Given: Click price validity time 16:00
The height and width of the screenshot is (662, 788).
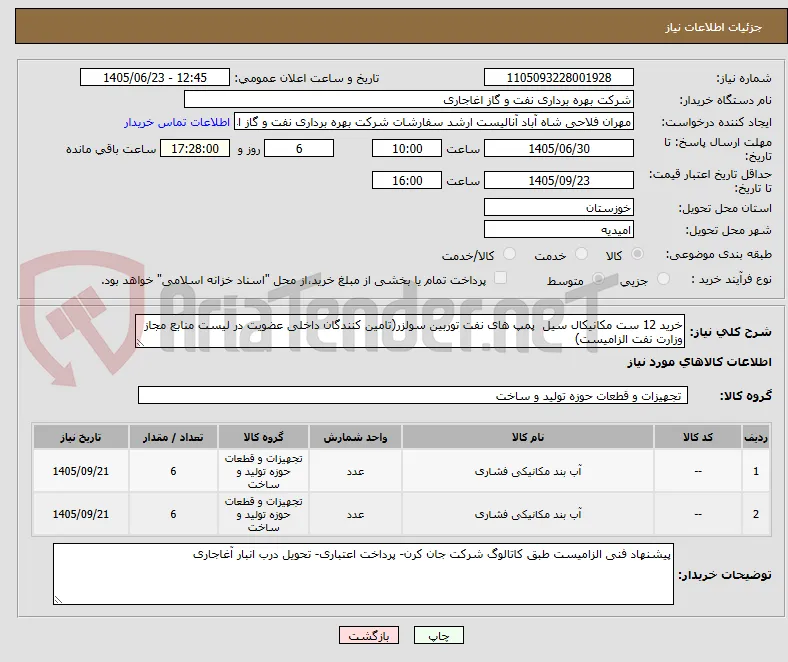Looking at the screenshot, I should [407, 180].
